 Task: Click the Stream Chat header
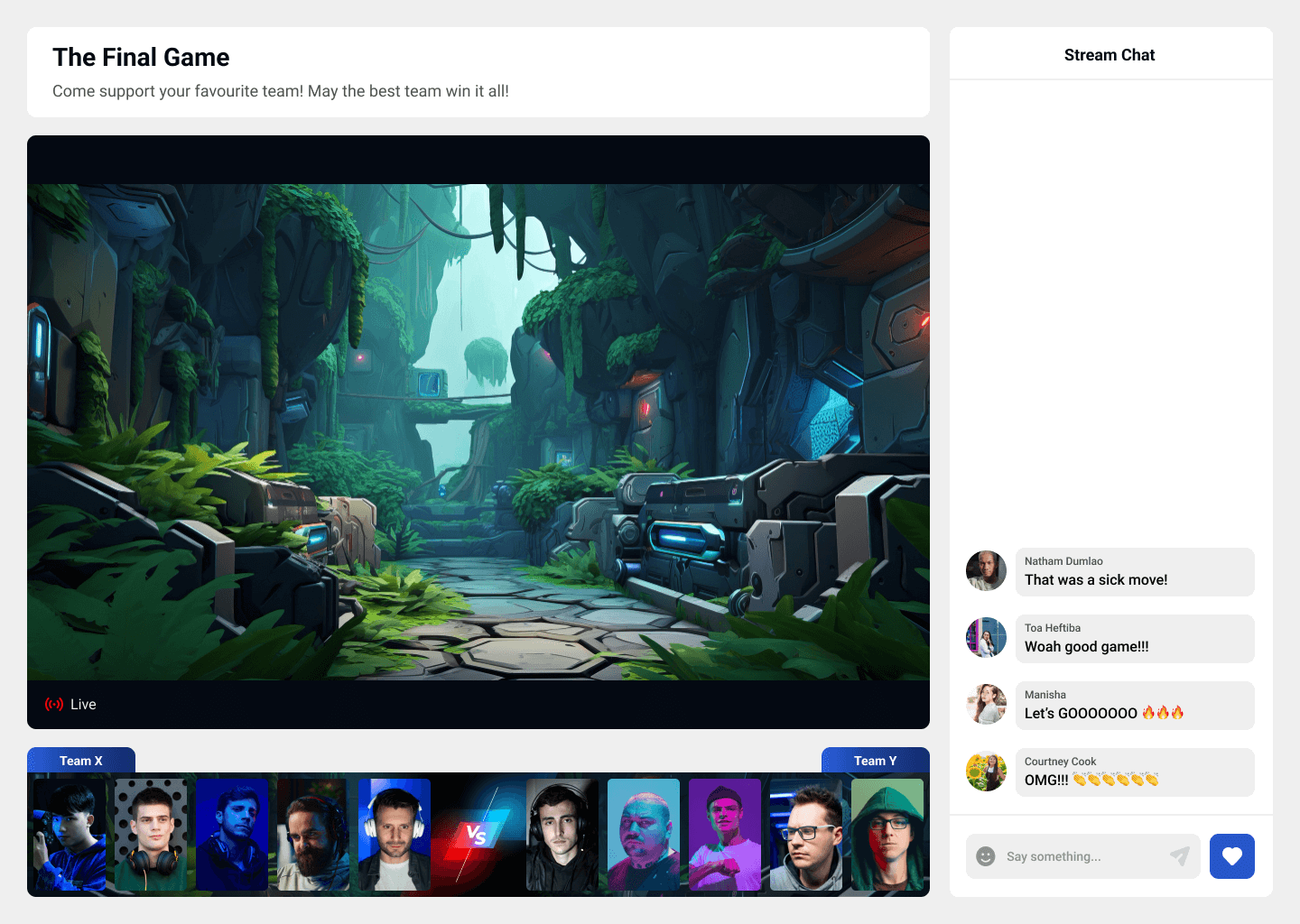click(1110, 55)
